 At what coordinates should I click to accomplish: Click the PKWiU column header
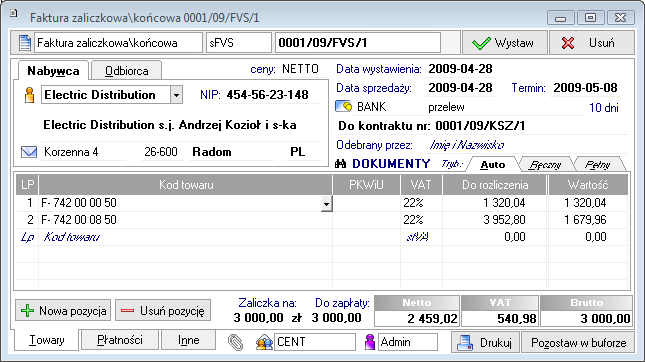point(366,185)
